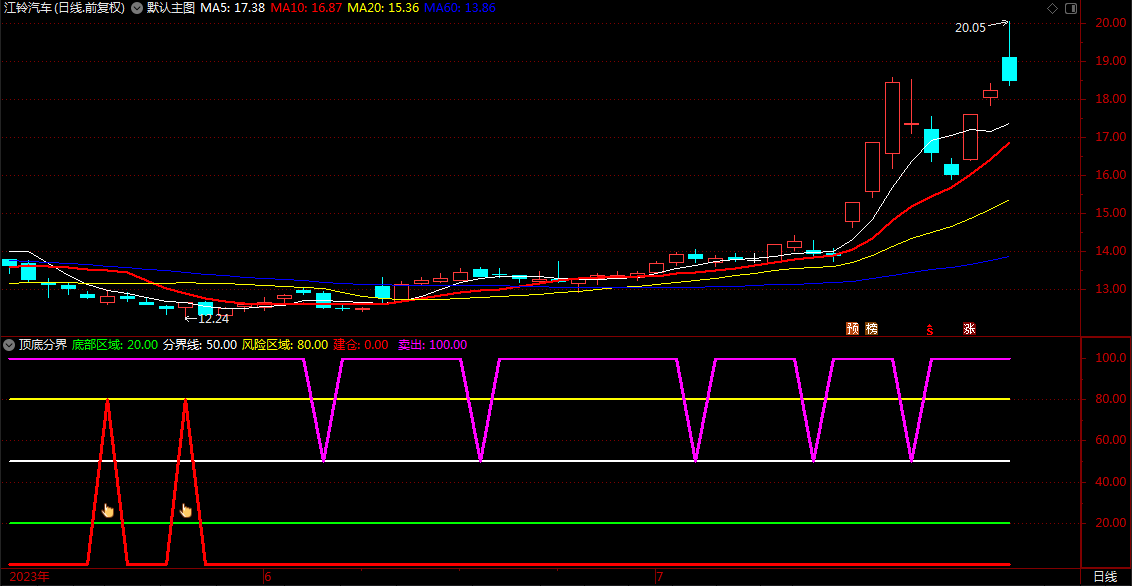Click the 20.05 high price annotation

tap(970, 28)
